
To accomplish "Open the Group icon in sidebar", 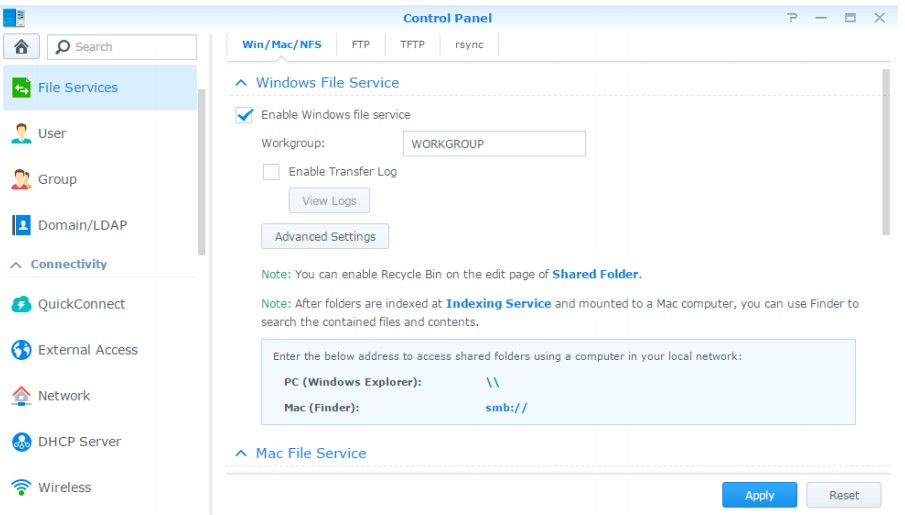I will pyautogui.click(x=21, y=179).
